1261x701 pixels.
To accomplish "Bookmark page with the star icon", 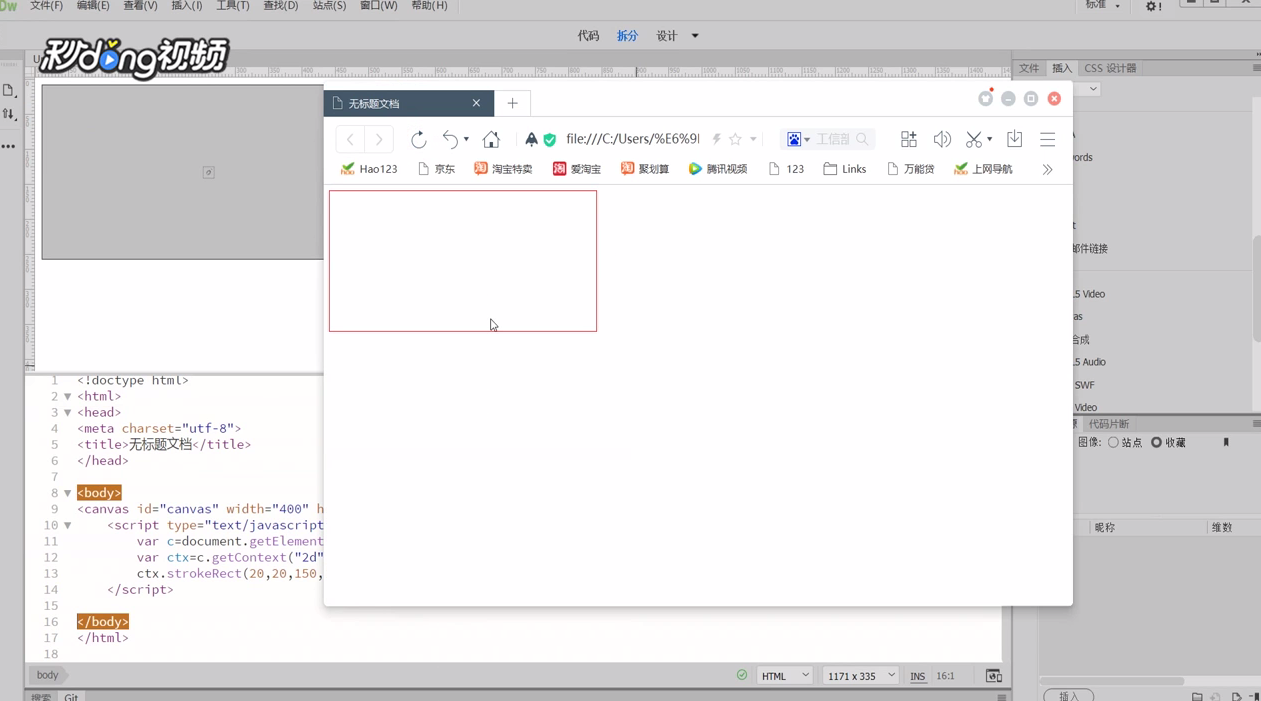I will coord(735,139).
